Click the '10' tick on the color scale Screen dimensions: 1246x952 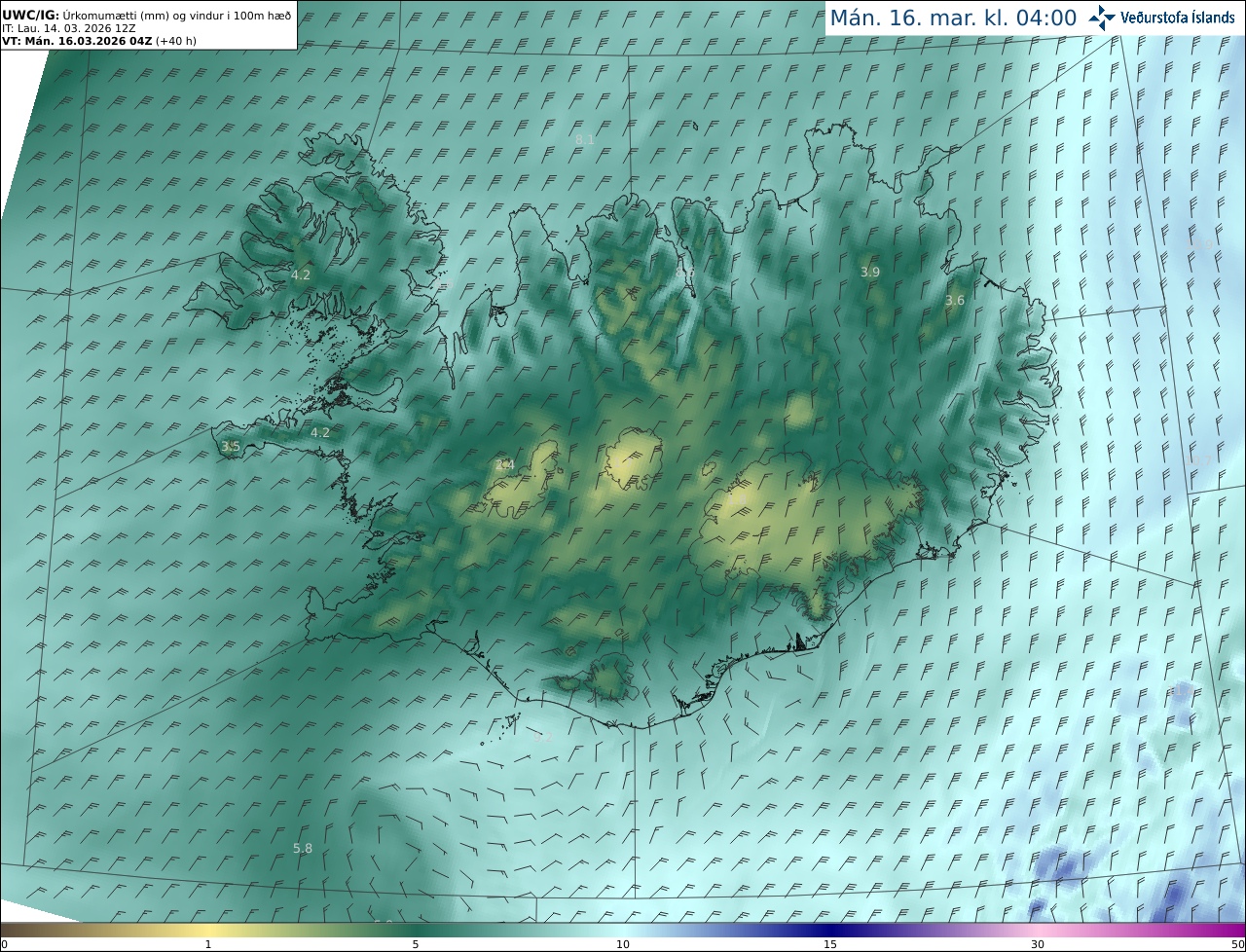point(623,945)
